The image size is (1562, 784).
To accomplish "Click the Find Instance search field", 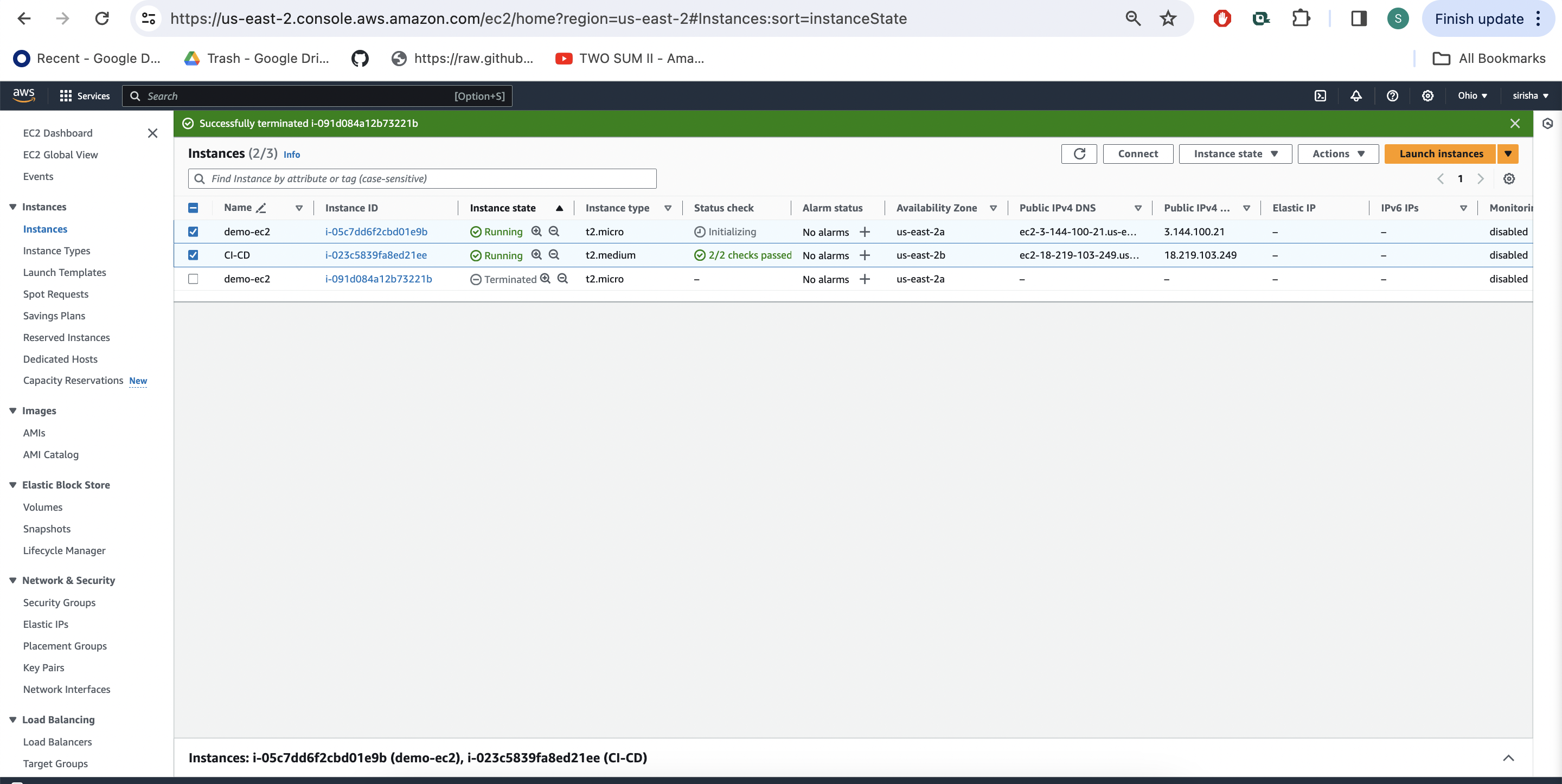I will 422,179.
